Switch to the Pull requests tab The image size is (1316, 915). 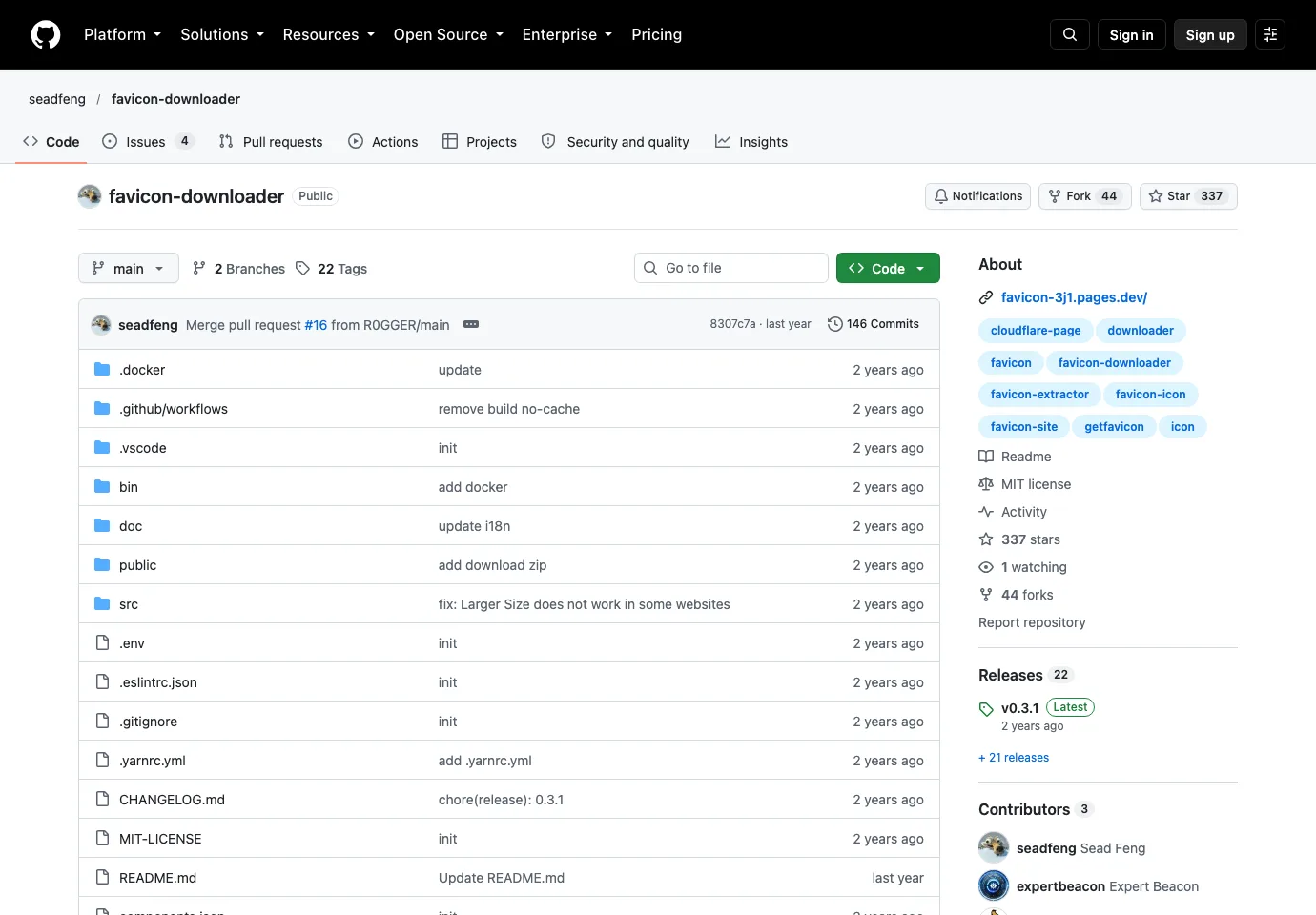(271, 142)
